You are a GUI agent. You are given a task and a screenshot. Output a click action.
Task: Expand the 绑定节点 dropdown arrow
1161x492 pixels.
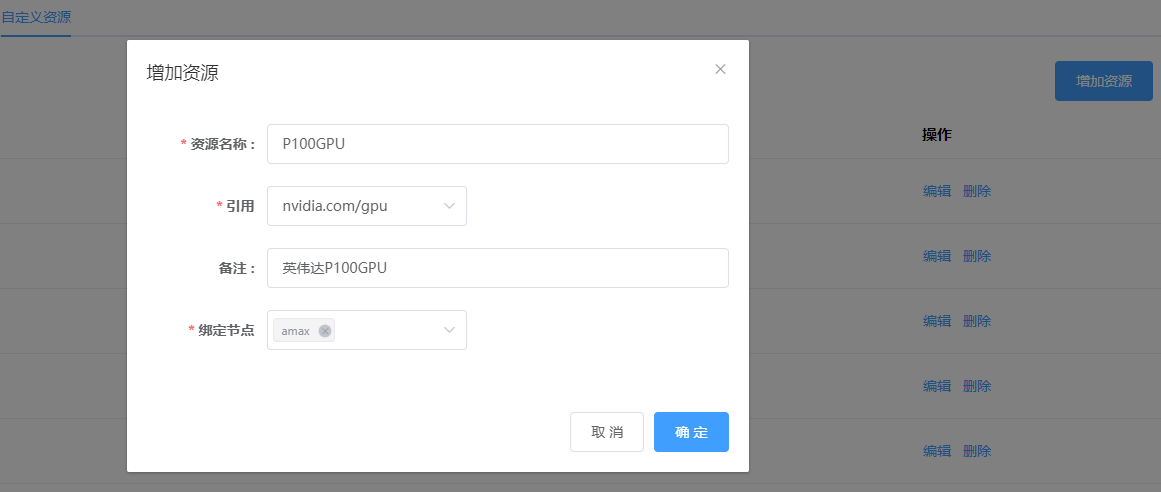[x=449, y=330]
